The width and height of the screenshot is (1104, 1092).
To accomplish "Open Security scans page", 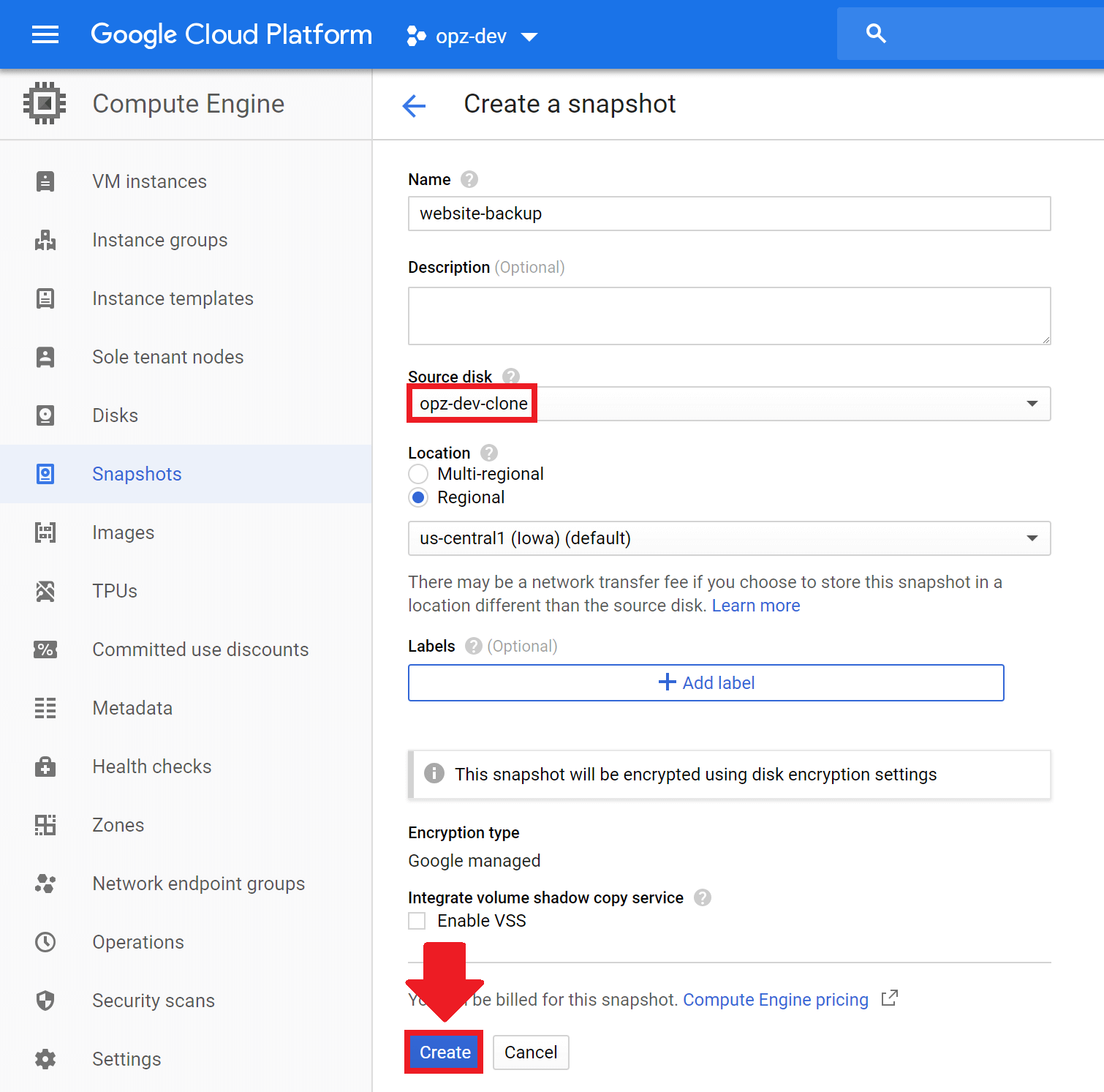I will 186,1001.
